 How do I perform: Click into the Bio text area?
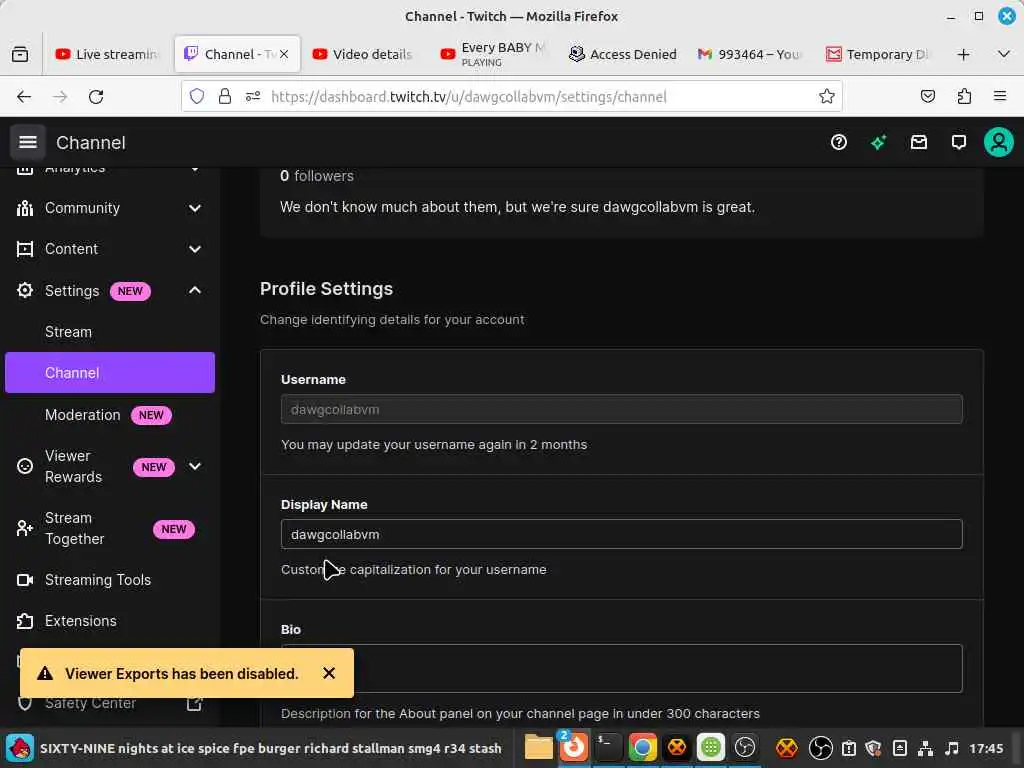621,669
